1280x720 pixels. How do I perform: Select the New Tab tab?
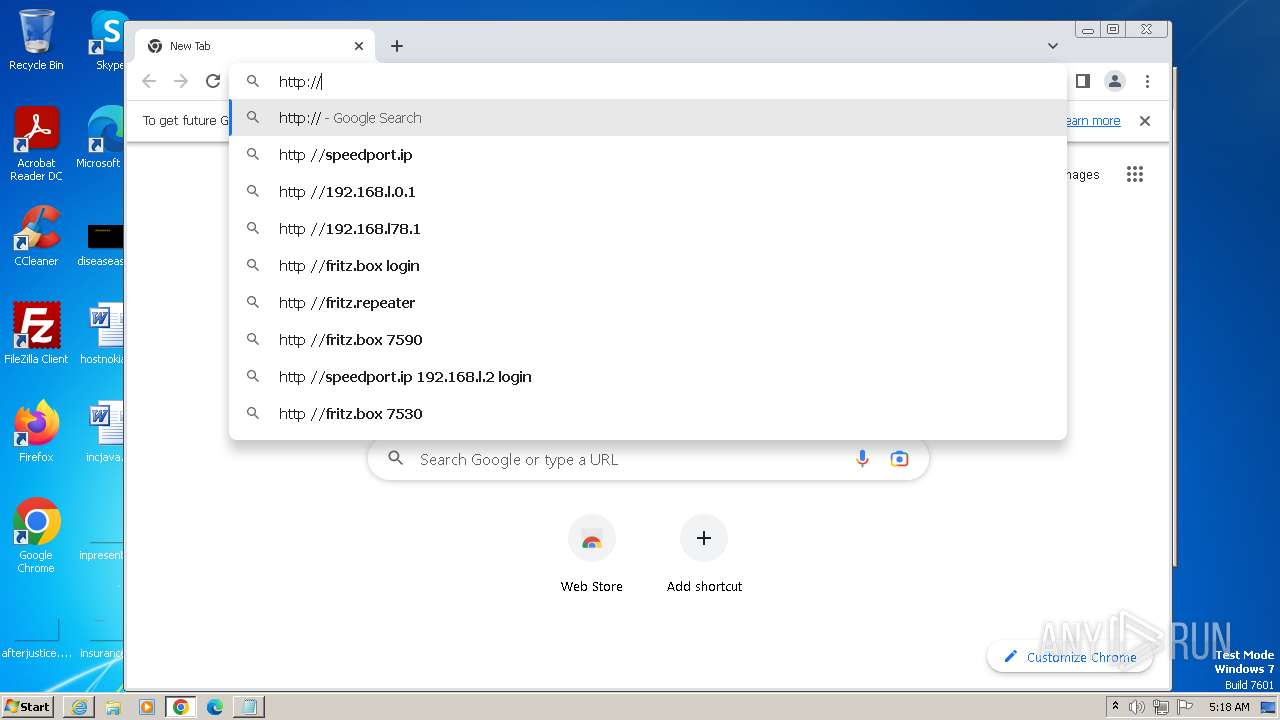(x=255, y=46)
